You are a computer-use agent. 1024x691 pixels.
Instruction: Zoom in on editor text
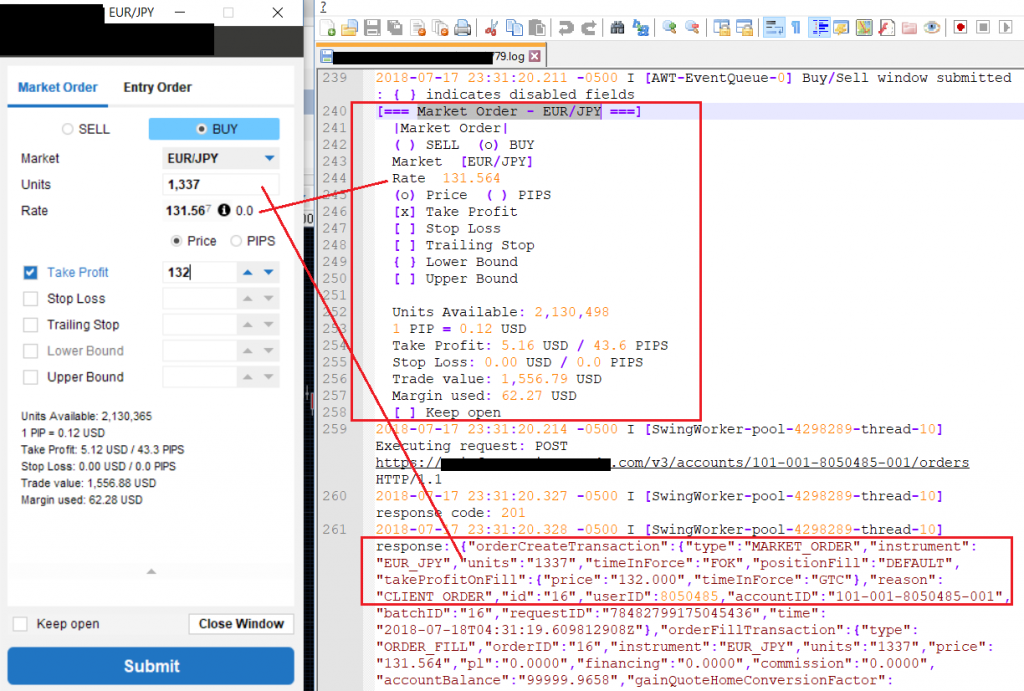[x=669, y=27]
